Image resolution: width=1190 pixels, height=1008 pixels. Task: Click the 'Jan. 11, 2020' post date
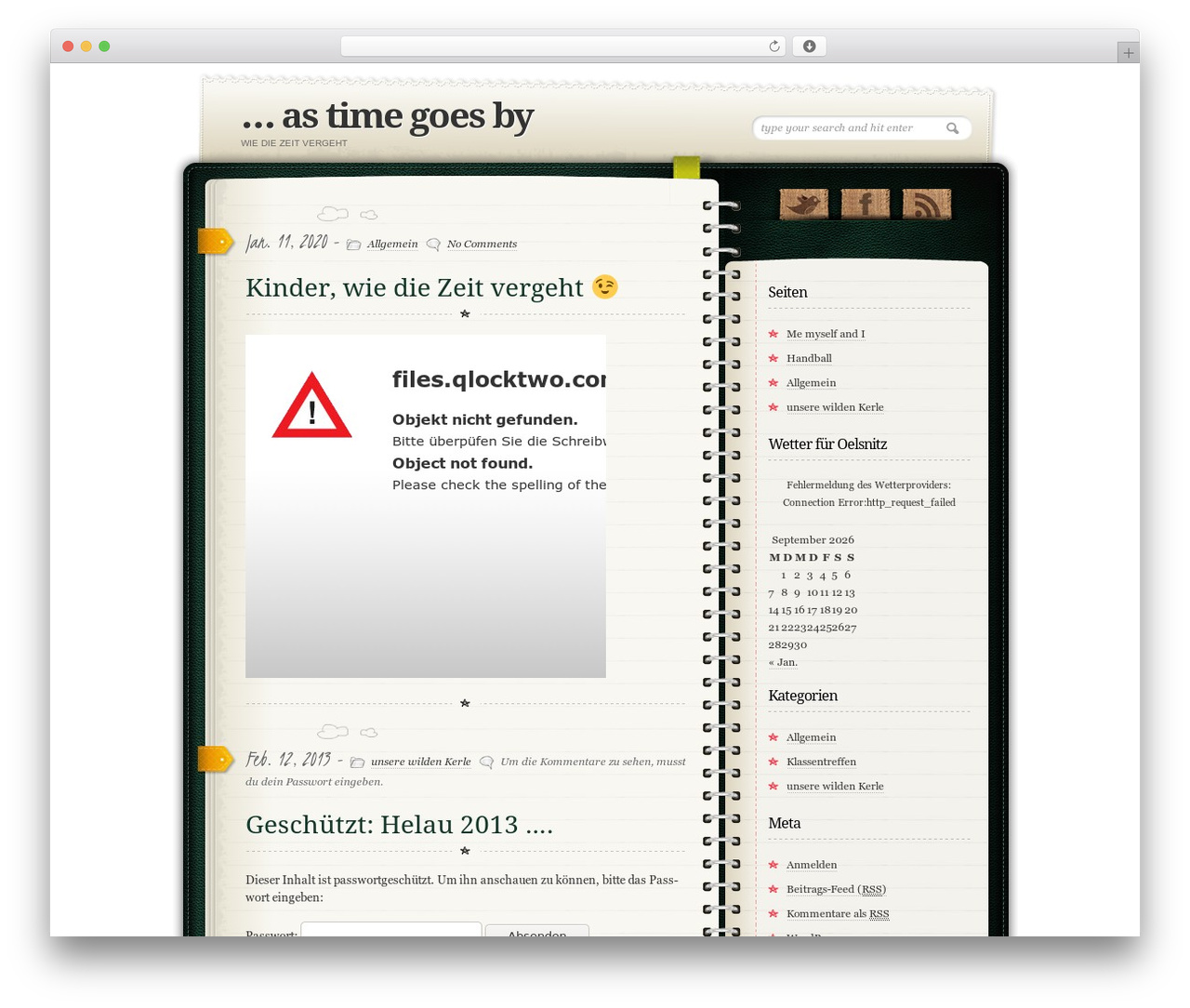[x=286, y=242]
